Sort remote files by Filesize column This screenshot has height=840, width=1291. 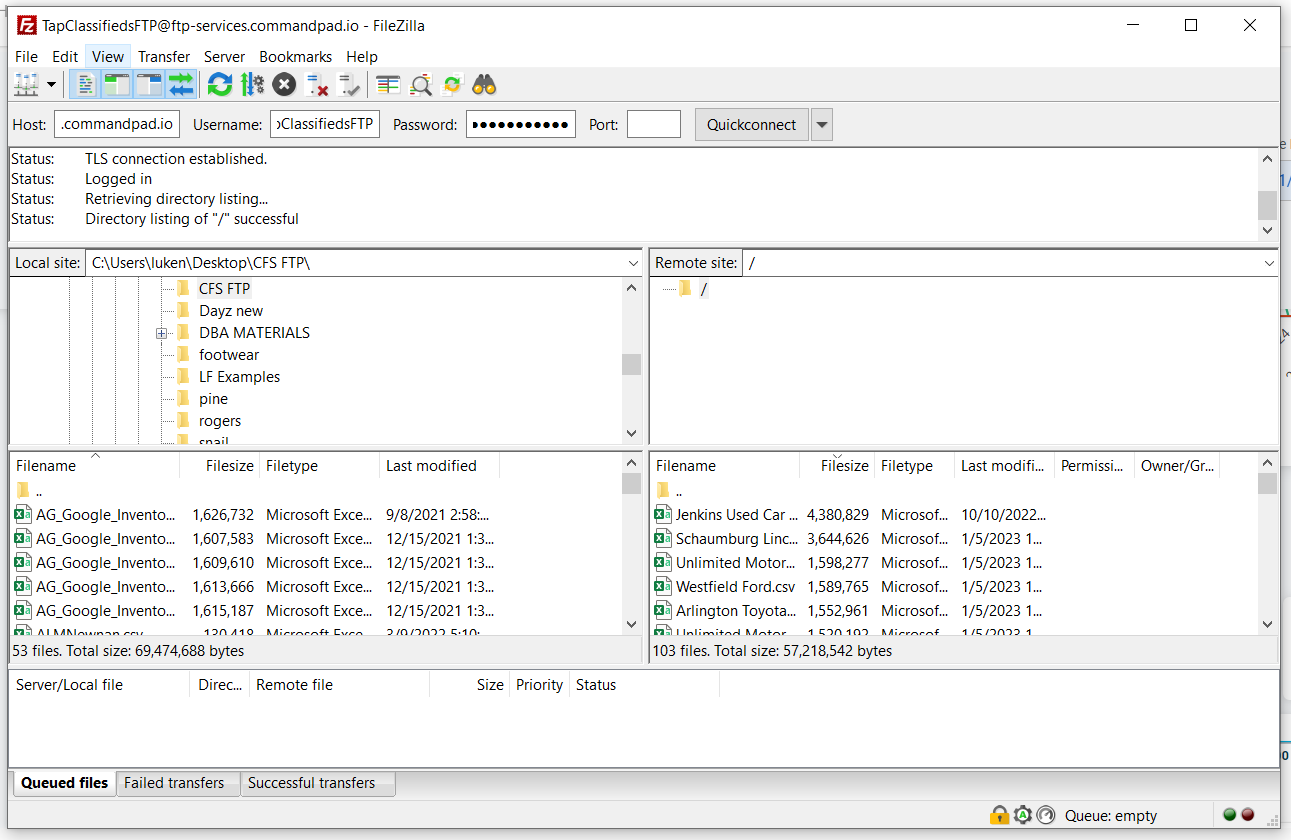[x=838, y=466]
